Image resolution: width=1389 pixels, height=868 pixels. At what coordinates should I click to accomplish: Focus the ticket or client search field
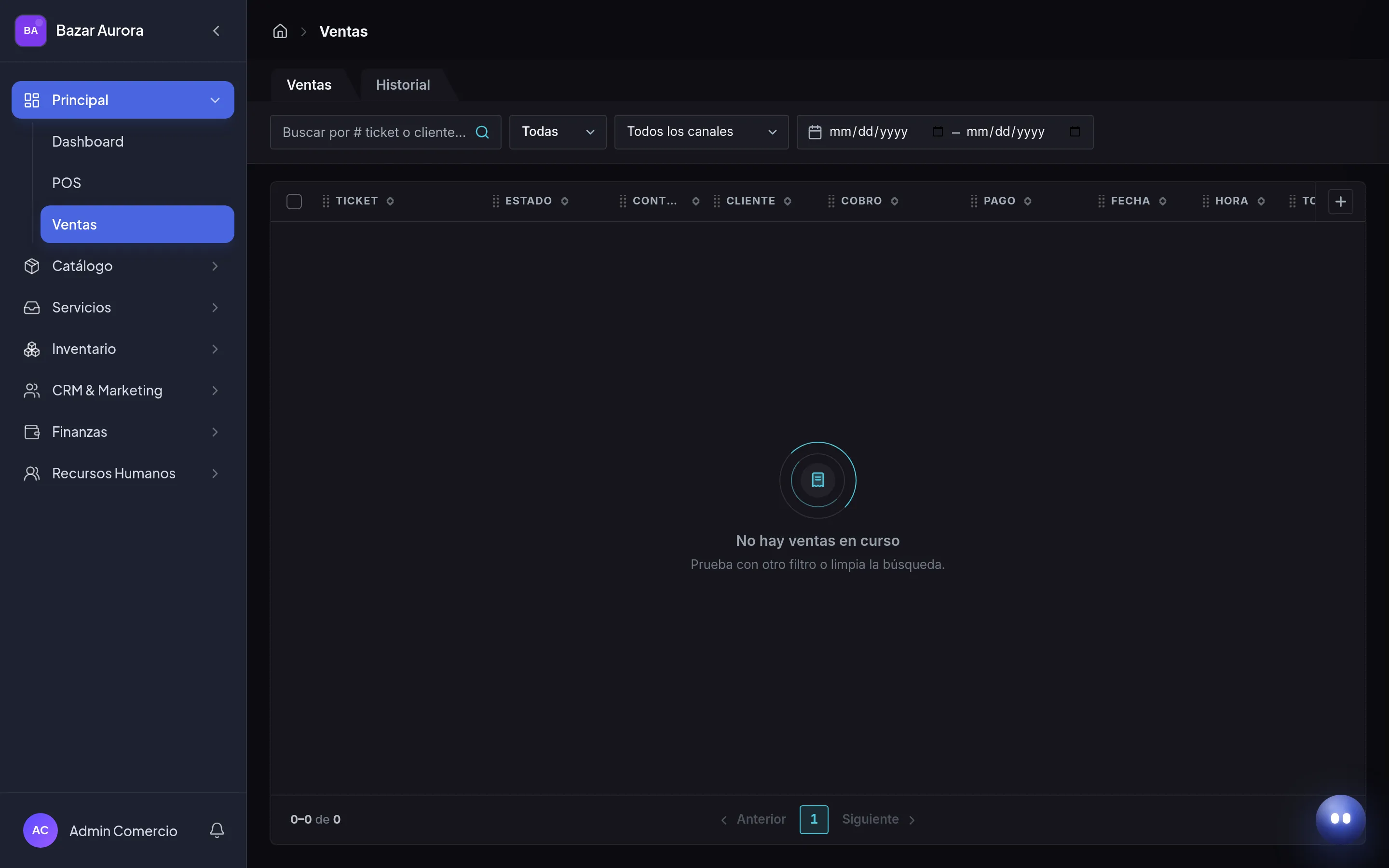coord(386,132)
